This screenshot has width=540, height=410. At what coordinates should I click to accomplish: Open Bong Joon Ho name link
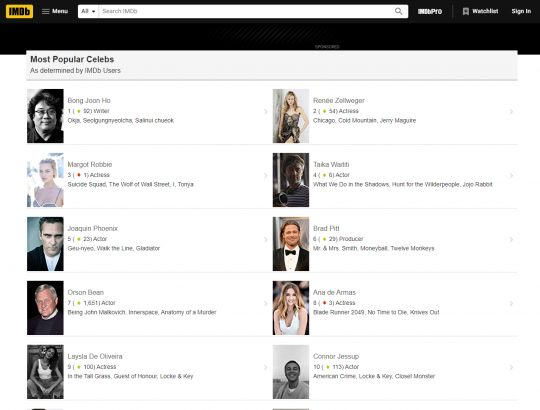point(89,101)
